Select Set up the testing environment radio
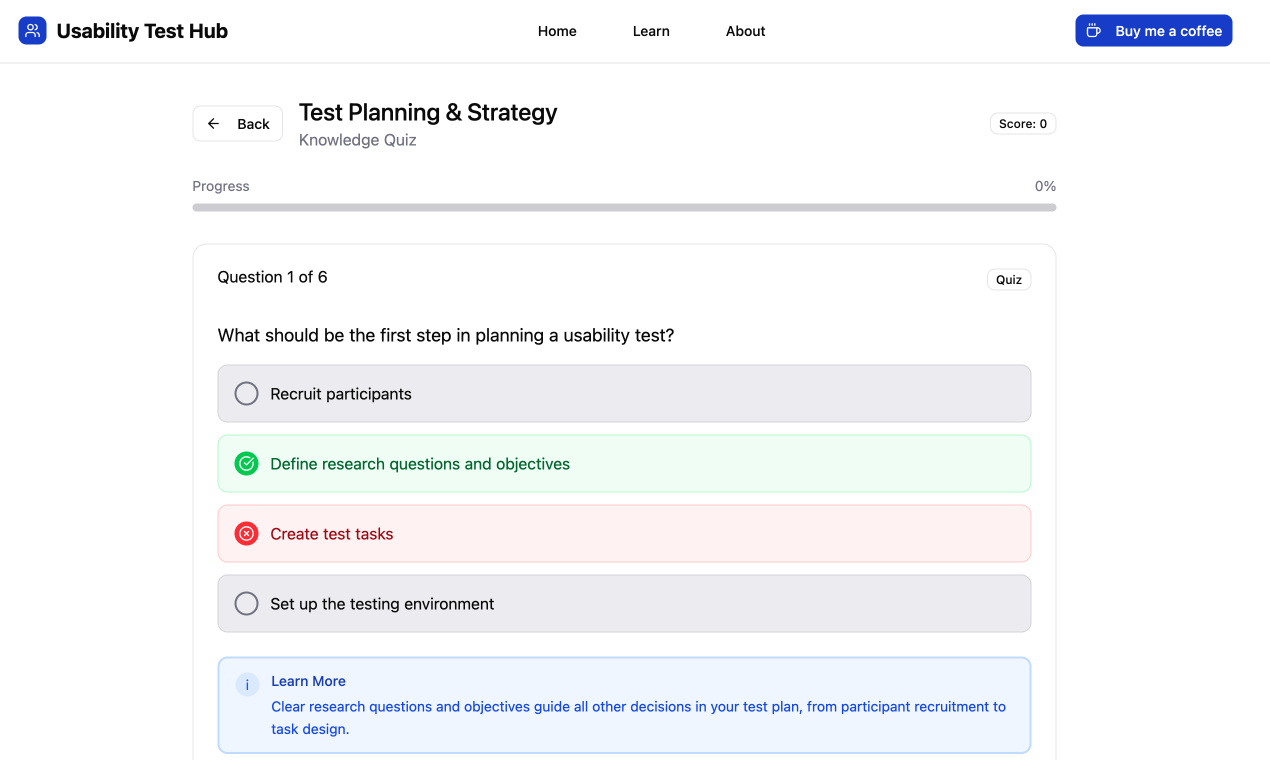This screenshot has width=1270, height=760. [x=246, y=604]
